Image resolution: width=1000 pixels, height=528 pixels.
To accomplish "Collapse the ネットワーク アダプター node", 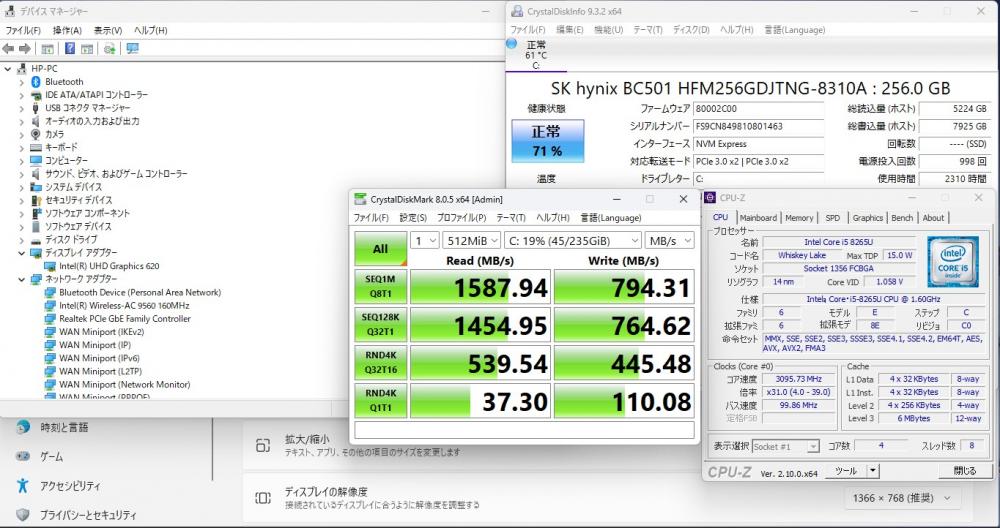I will [x=22, y=279].
